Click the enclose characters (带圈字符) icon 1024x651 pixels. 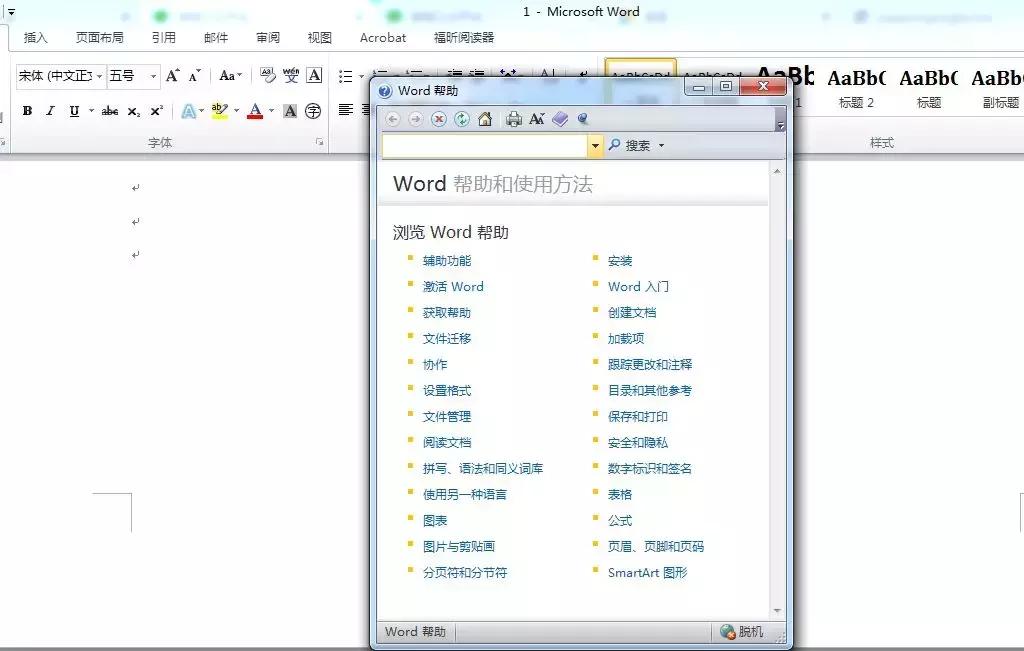pos(311,111)
